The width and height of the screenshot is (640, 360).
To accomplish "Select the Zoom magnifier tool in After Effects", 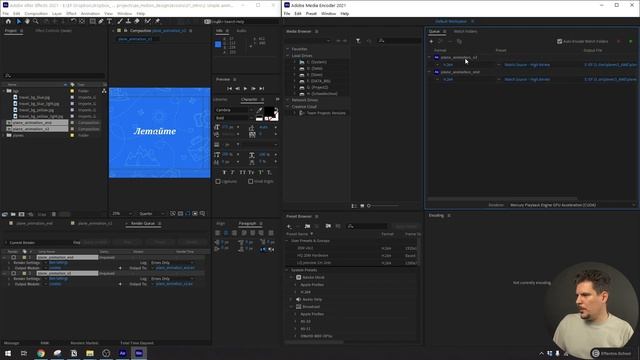I will 36,21.
